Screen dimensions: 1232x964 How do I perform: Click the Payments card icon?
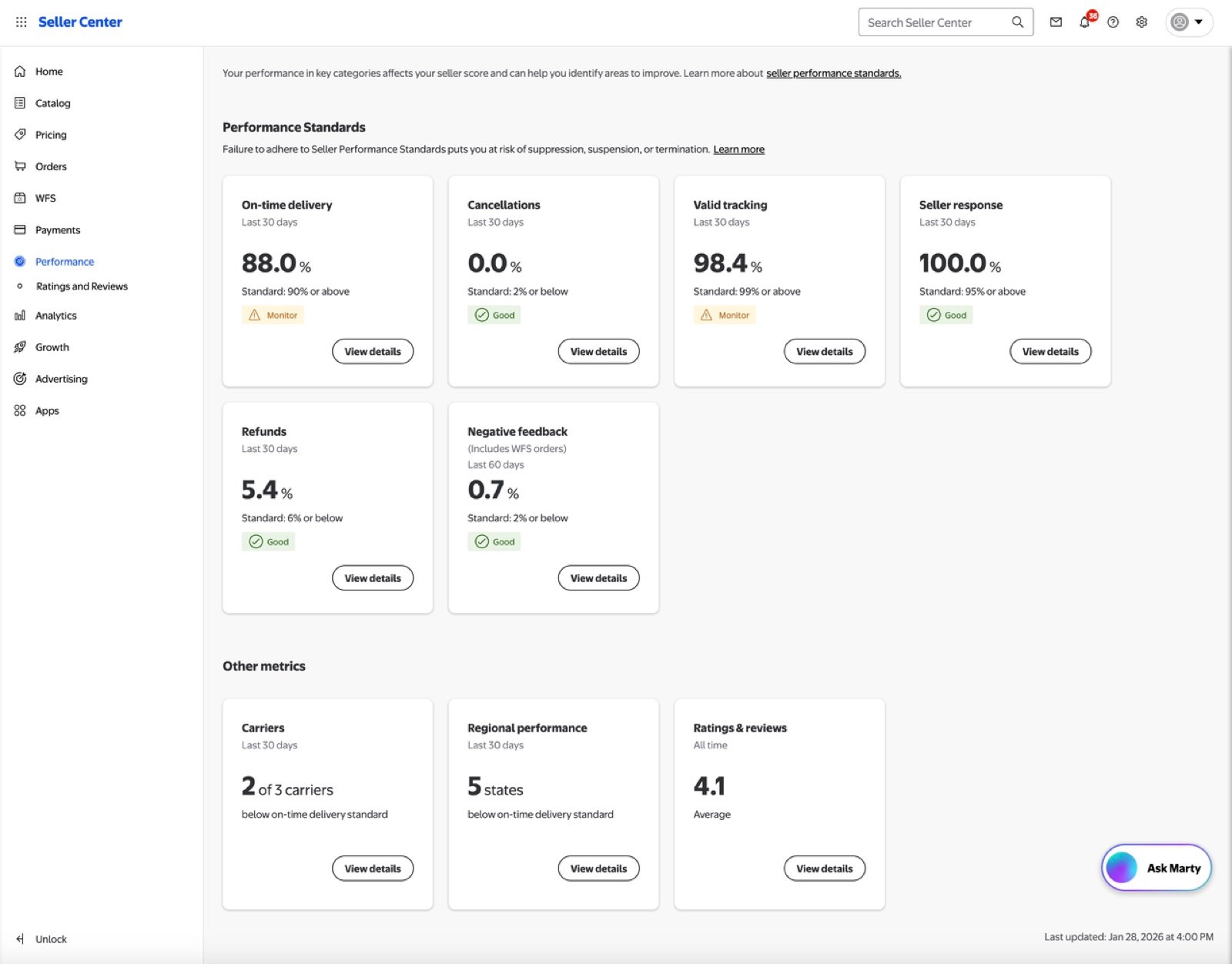[x=20, y=229]
